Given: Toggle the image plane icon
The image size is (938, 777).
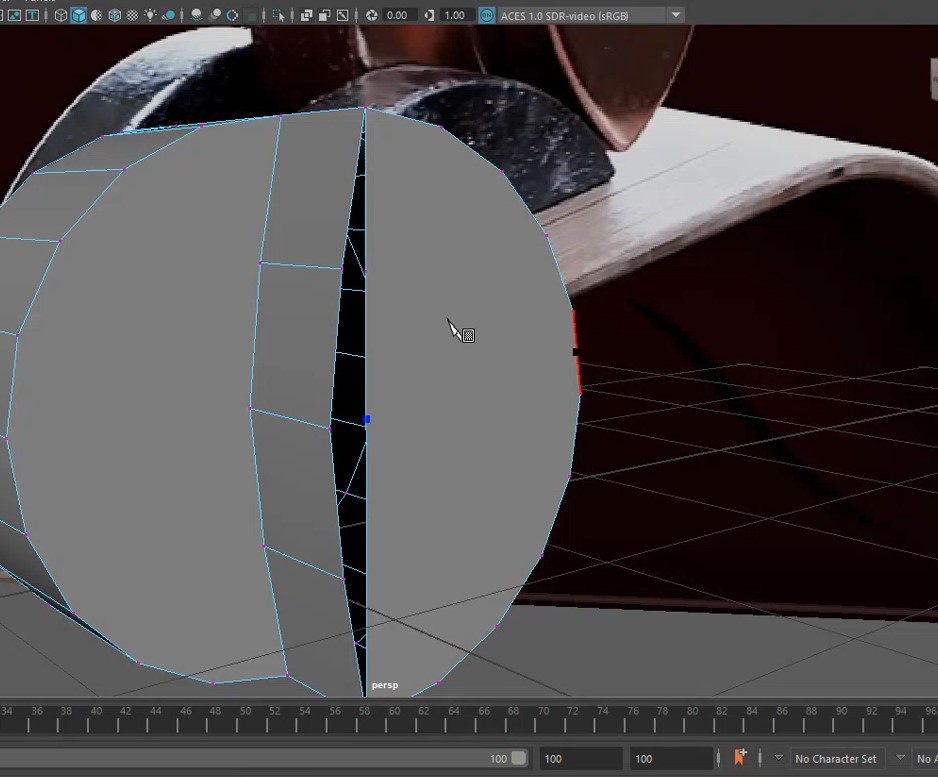Looking at the screenshot, I should pos(14,15).
